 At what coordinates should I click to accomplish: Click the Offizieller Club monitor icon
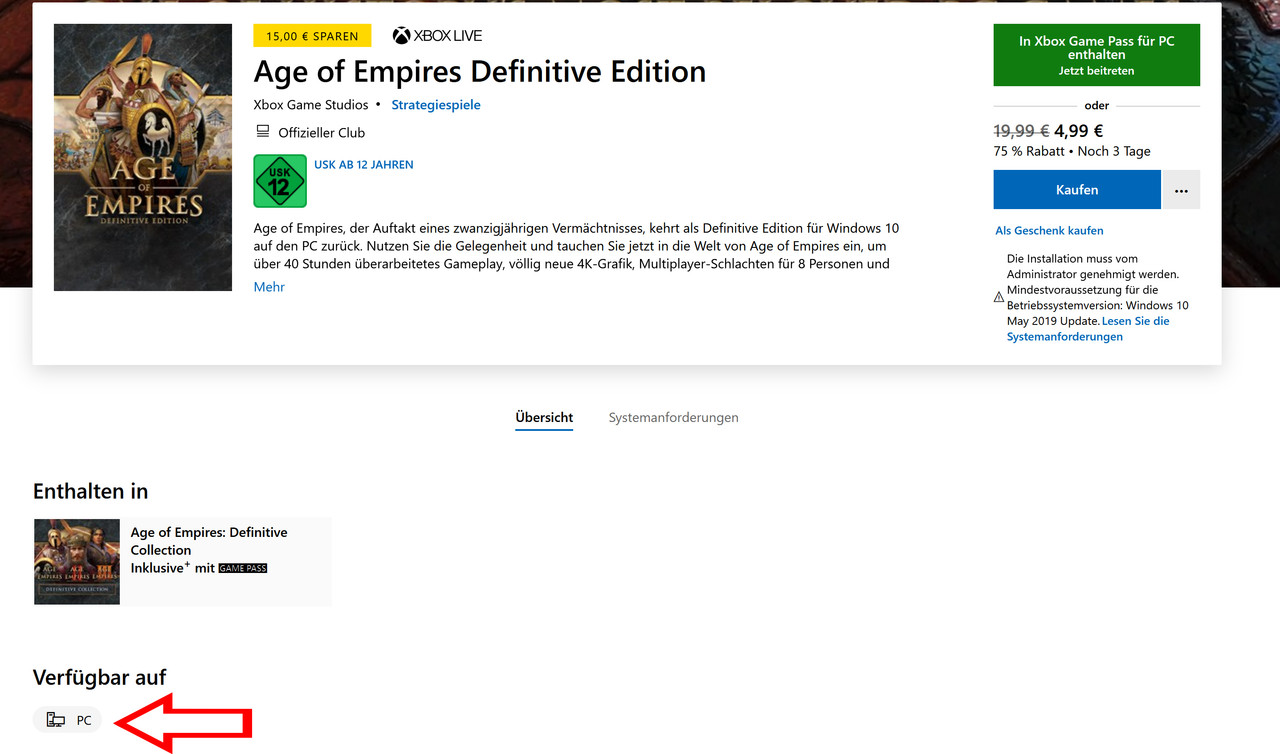263,132
